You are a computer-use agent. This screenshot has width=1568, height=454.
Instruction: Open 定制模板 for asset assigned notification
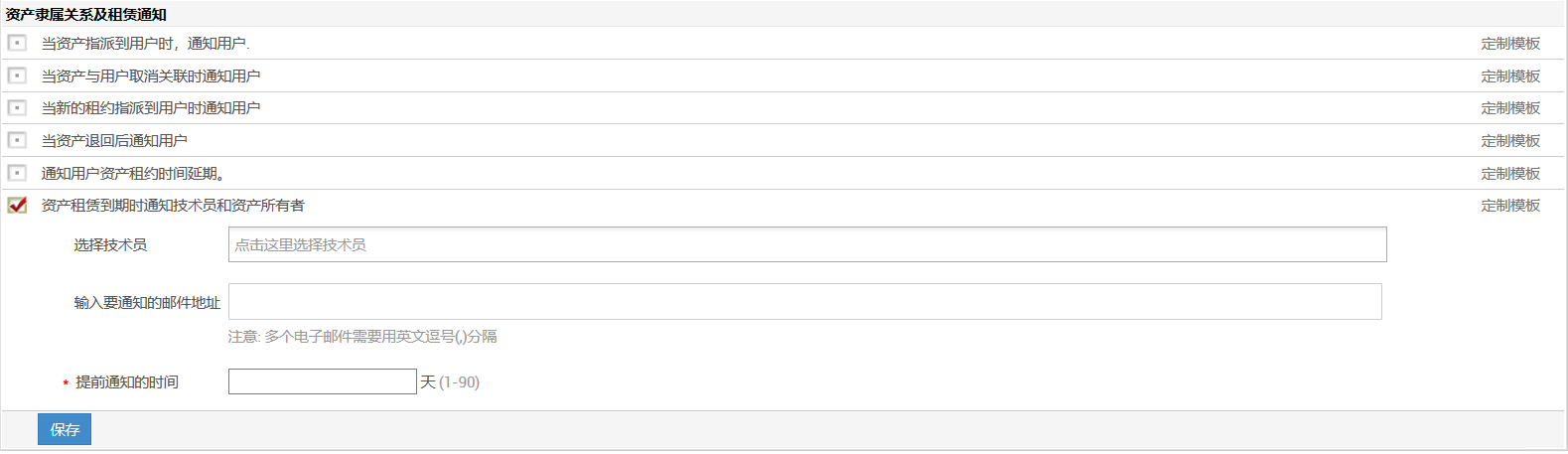pyautogui.click(x=1509, y=44)
